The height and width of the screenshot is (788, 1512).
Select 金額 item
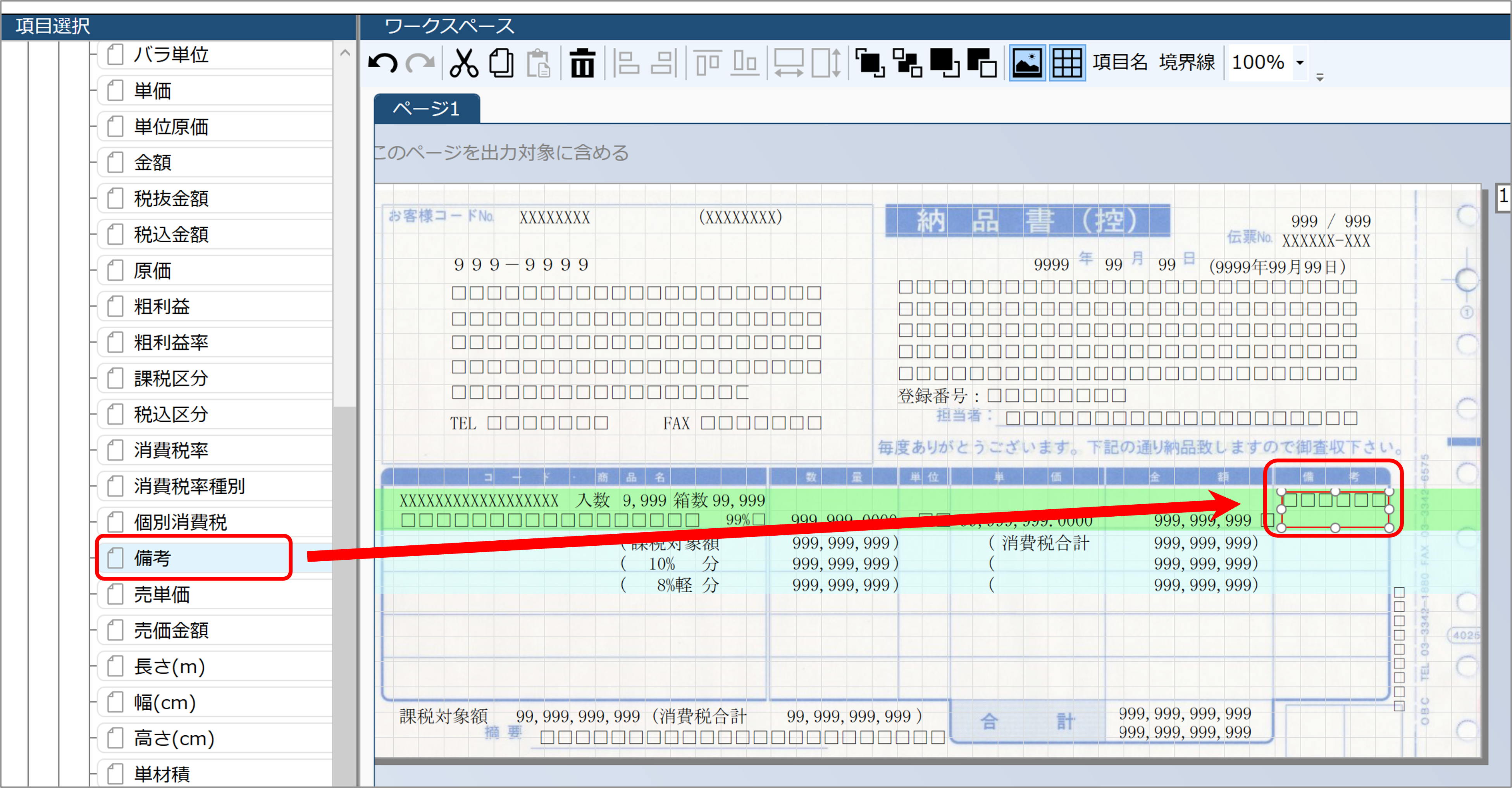click(x=215, y=162)
